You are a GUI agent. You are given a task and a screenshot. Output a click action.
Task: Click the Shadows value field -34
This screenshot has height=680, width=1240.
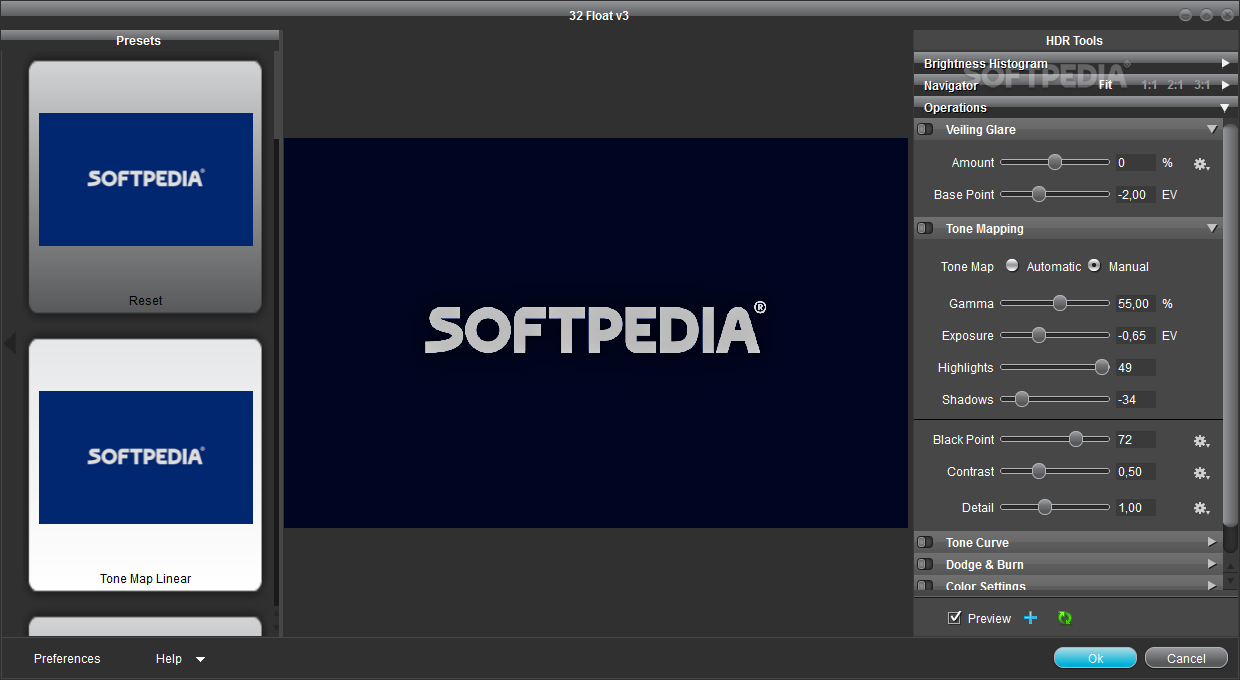[x=1136, y=400]
